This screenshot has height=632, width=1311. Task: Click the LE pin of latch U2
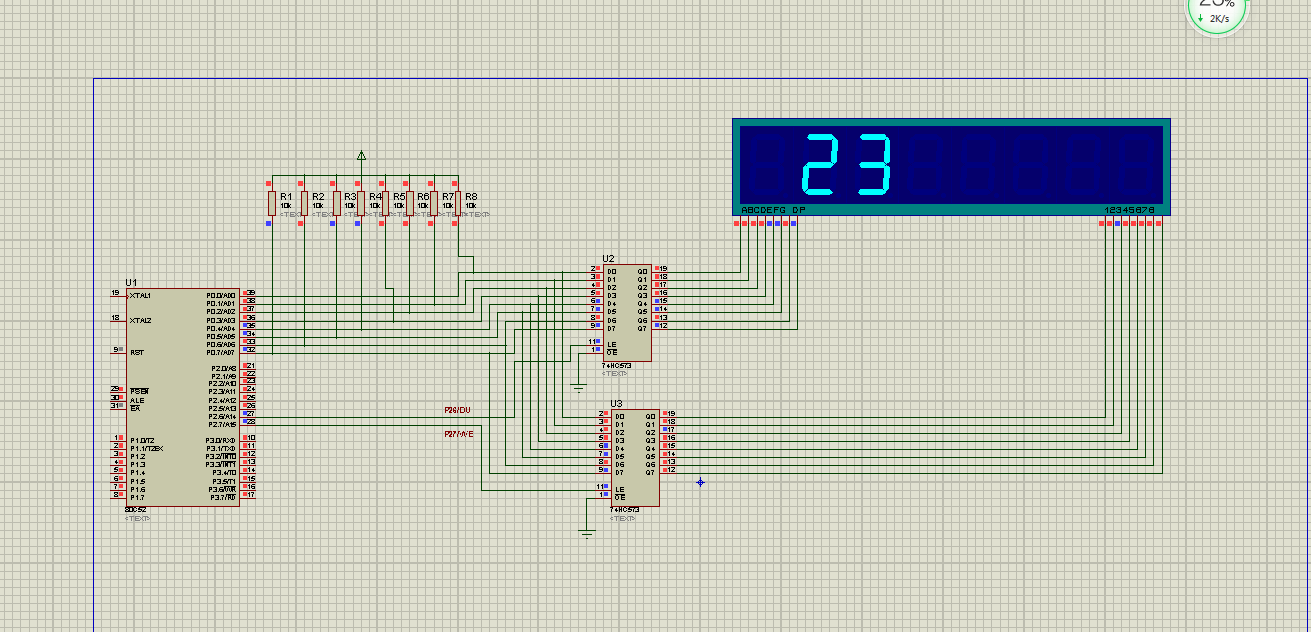pos(610,343)
